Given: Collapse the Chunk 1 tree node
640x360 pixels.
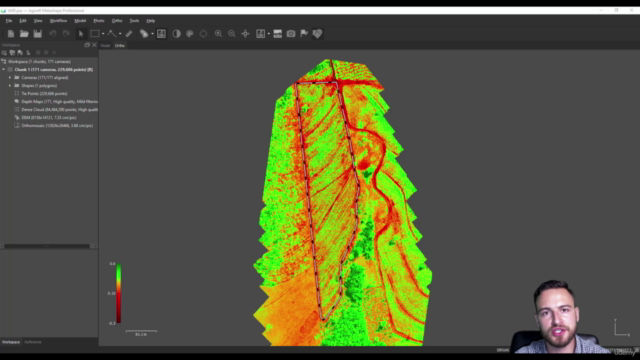Looking at the screenshot, I should (x=4, y=70).
